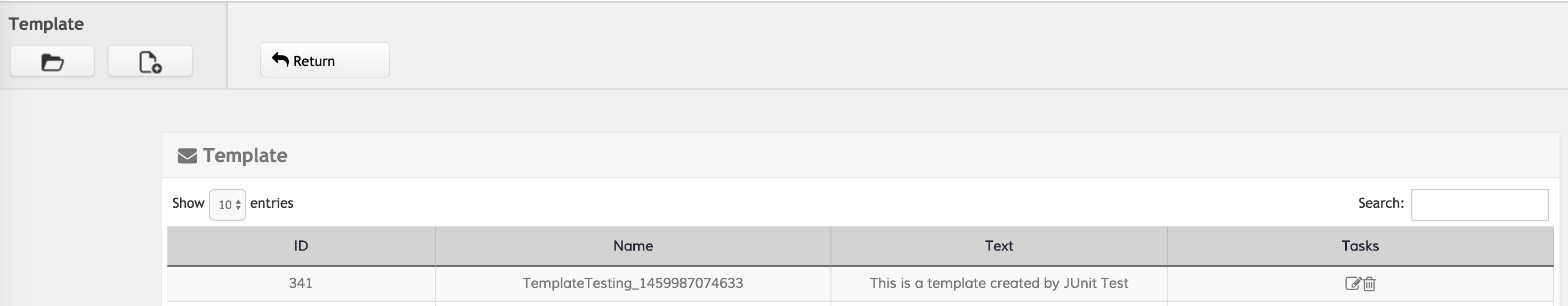This screenshot has height=306, width=1568.
Task: Sort table by ID column header
Action: coord(301,246)
